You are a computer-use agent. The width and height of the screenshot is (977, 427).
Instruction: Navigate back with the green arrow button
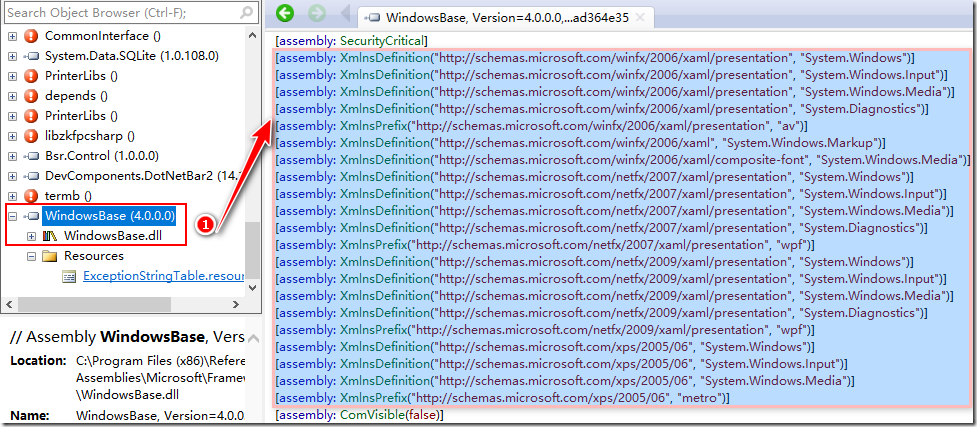[x=285, y=13]
